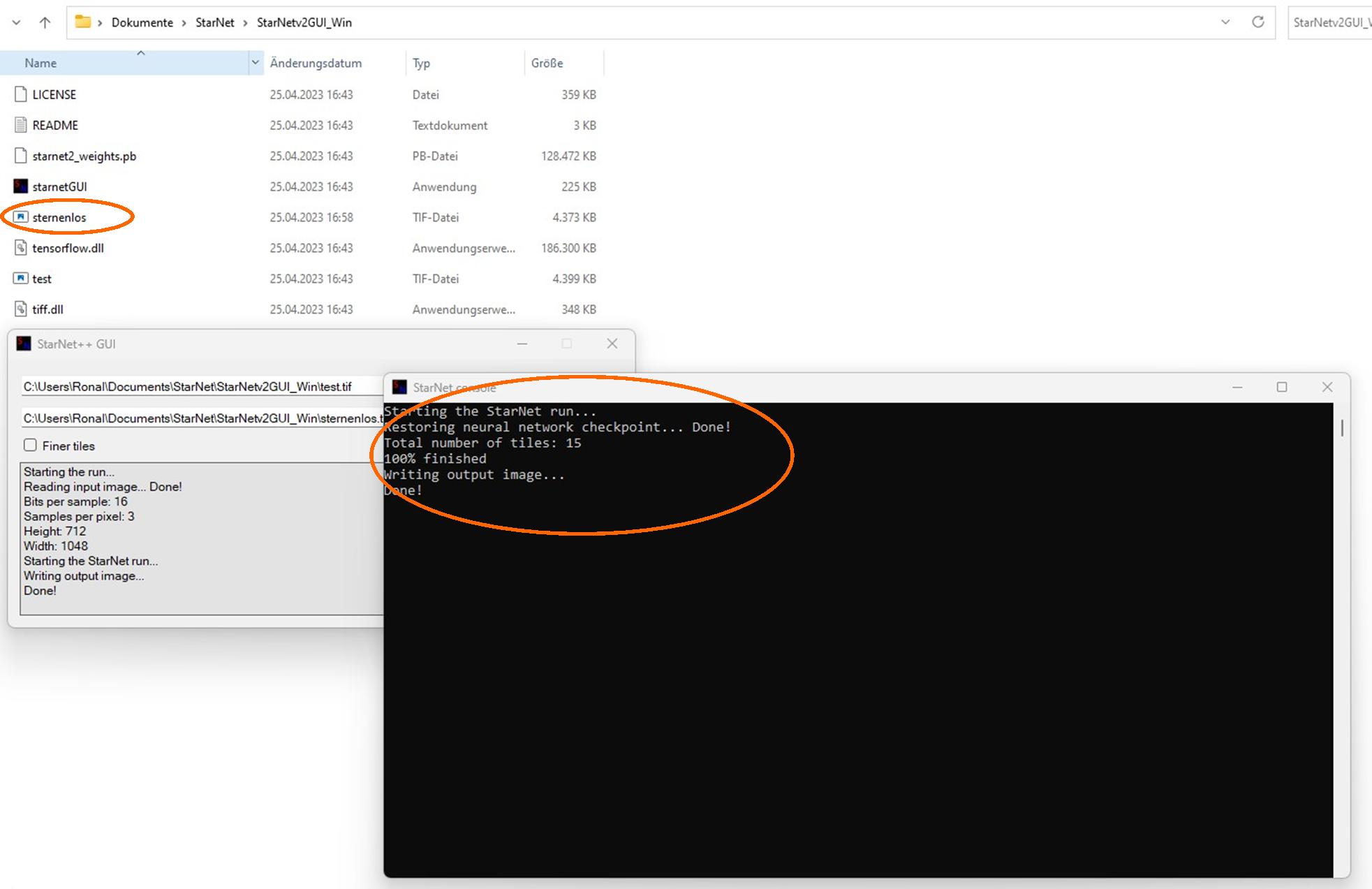Navigate to Dokumente breadcrumb folder
The image size is (1372, 889).
142,22
